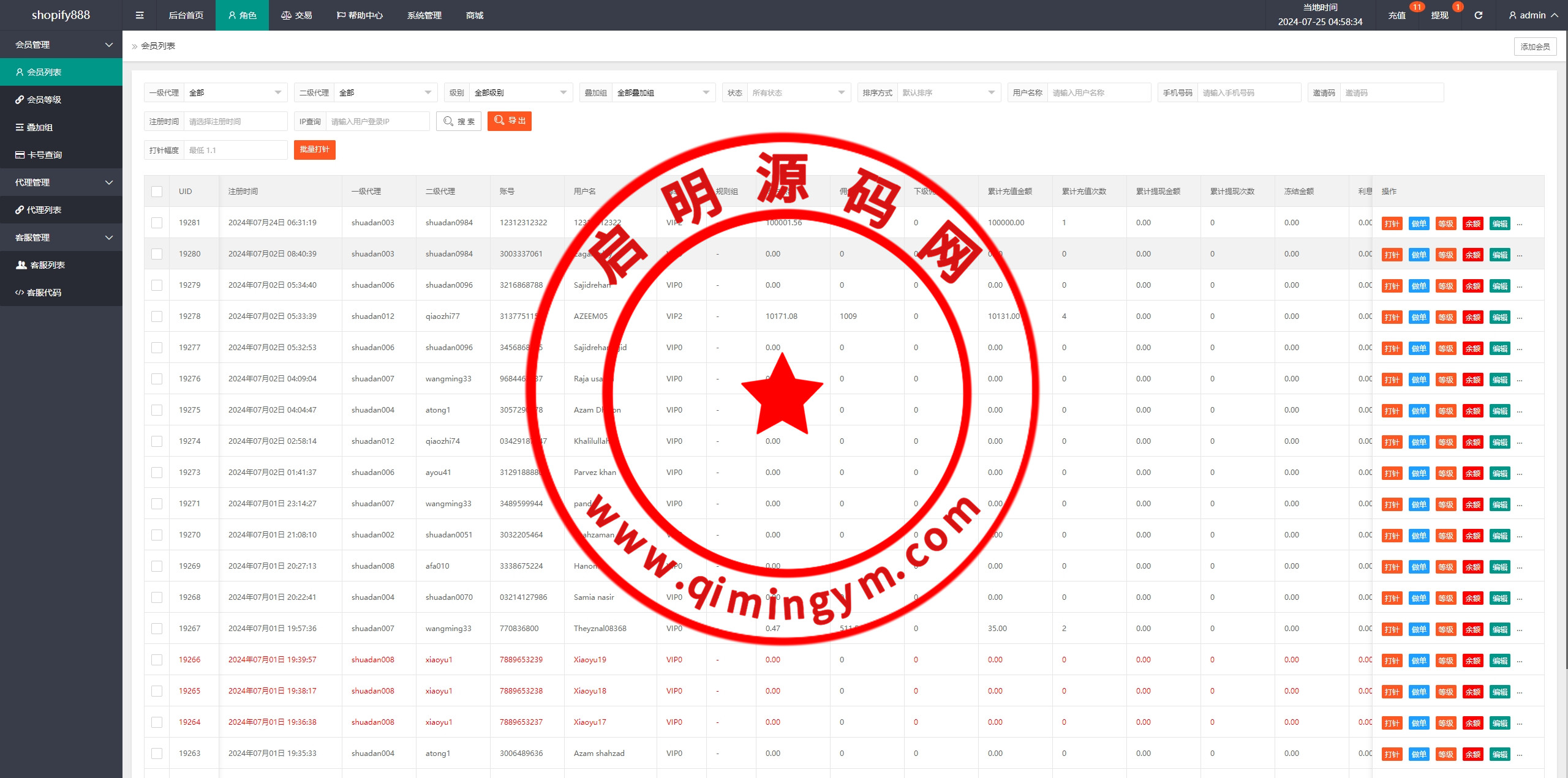Open 客服代码 code item in sidebar
The height and width of the screenshot is (778, 1568).
point(44,293)
